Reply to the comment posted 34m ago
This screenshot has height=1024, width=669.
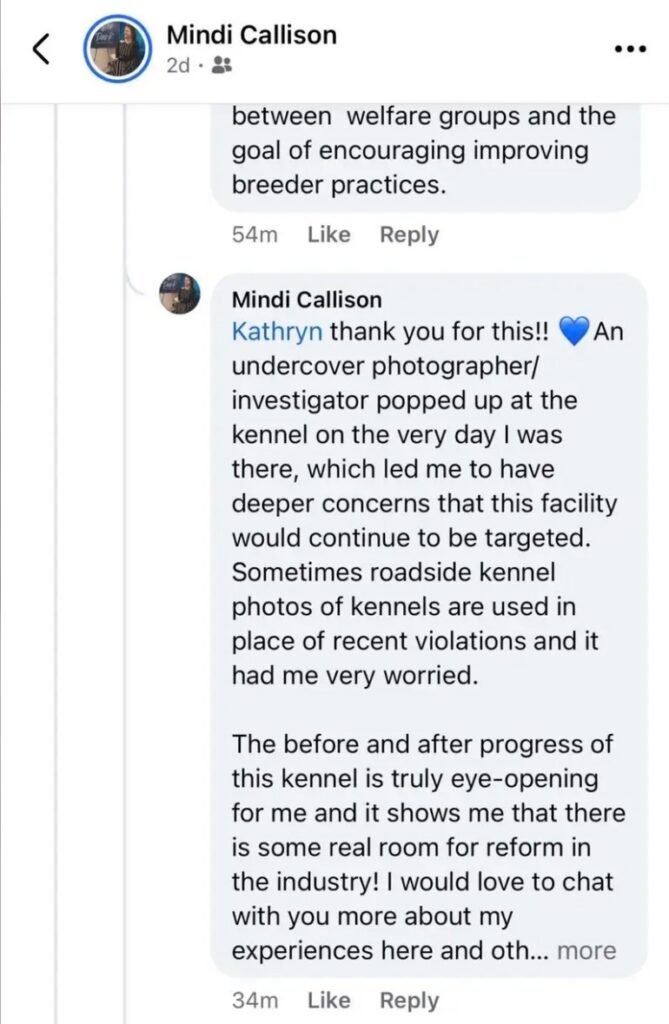click(x=409, y=1000)
